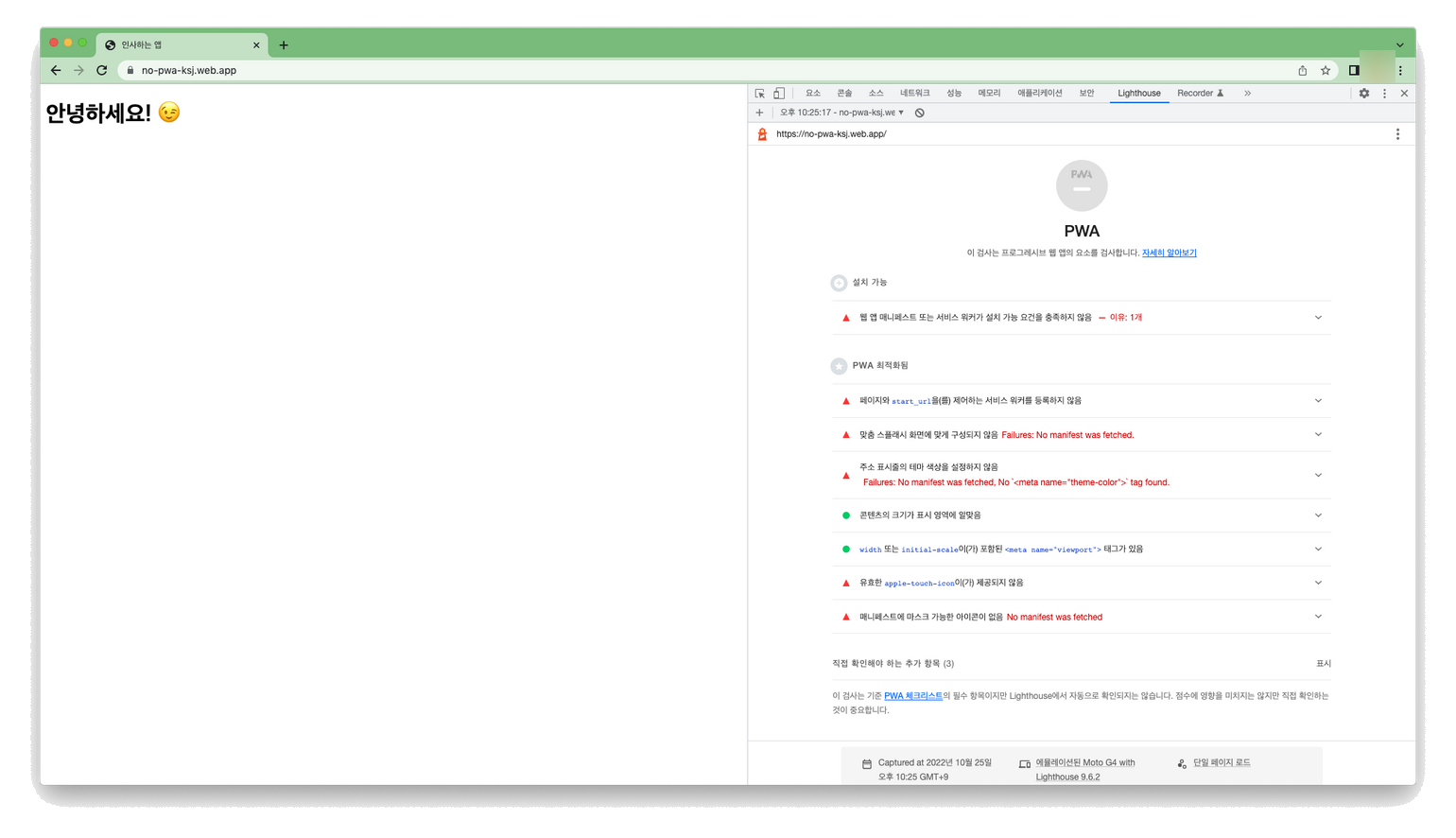Expand the start_url 서비스 워커 audit
The height and width of the screenshot is (838, 1456).
tap(1081, 401)
